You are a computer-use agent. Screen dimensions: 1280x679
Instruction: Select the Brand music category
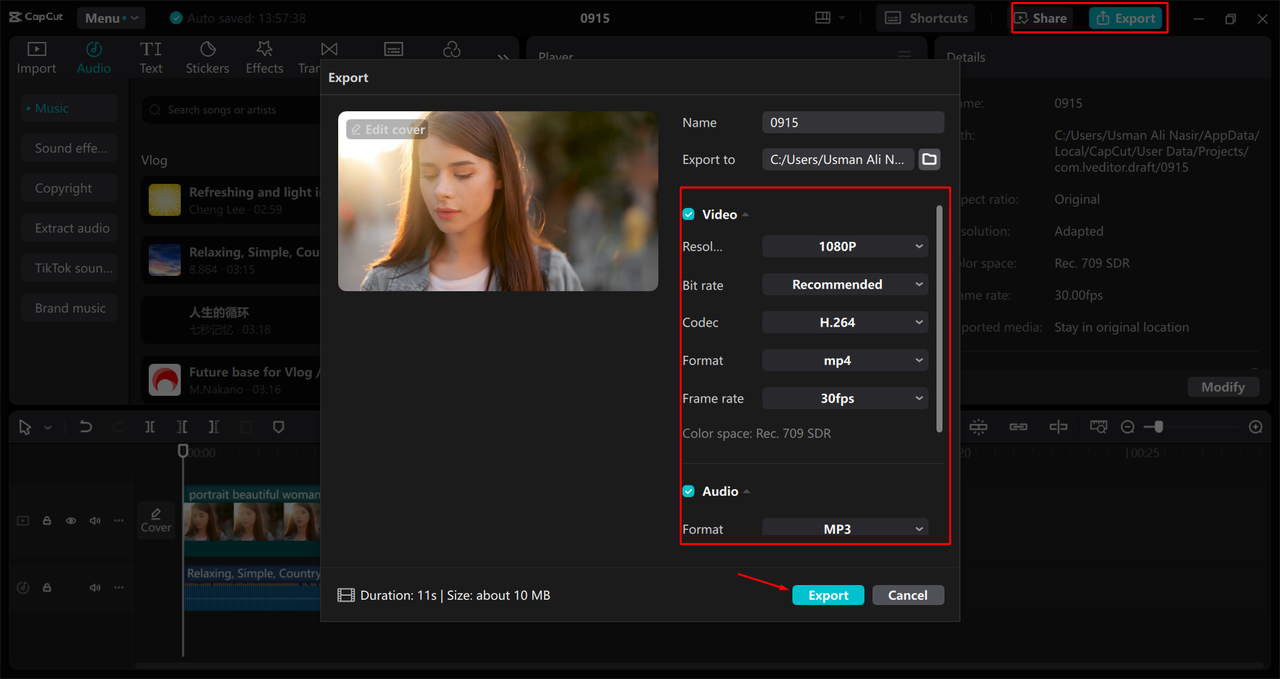pos(69,308)
